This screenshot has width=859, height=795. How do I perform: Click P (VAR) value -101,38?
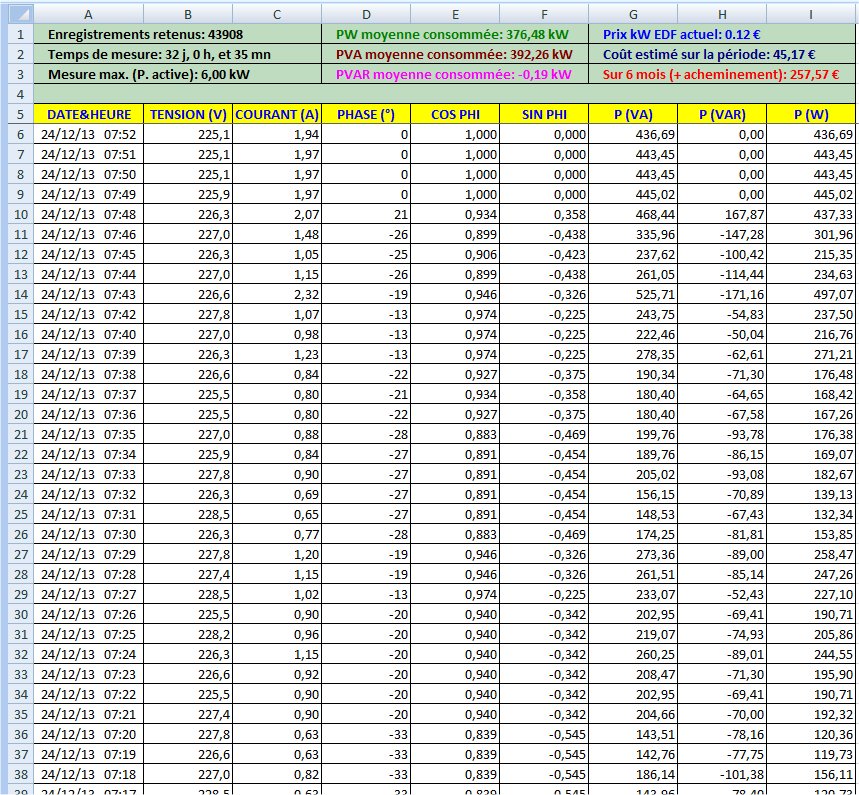point(722,774)
